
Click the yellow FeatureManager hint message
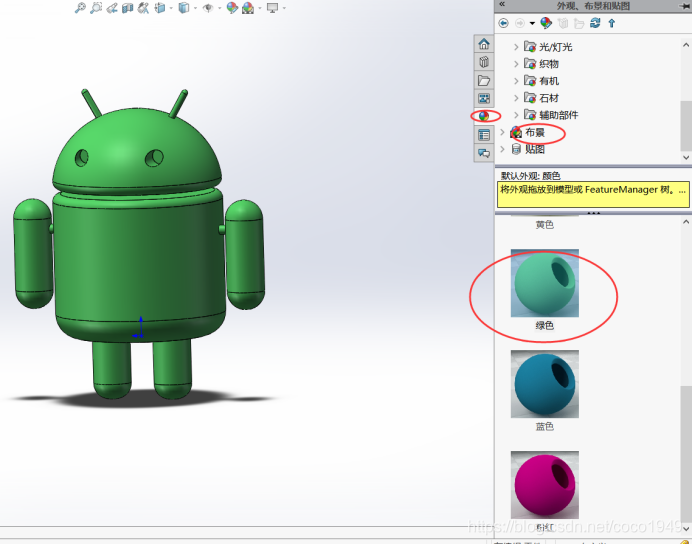click(x=593, y=194)
